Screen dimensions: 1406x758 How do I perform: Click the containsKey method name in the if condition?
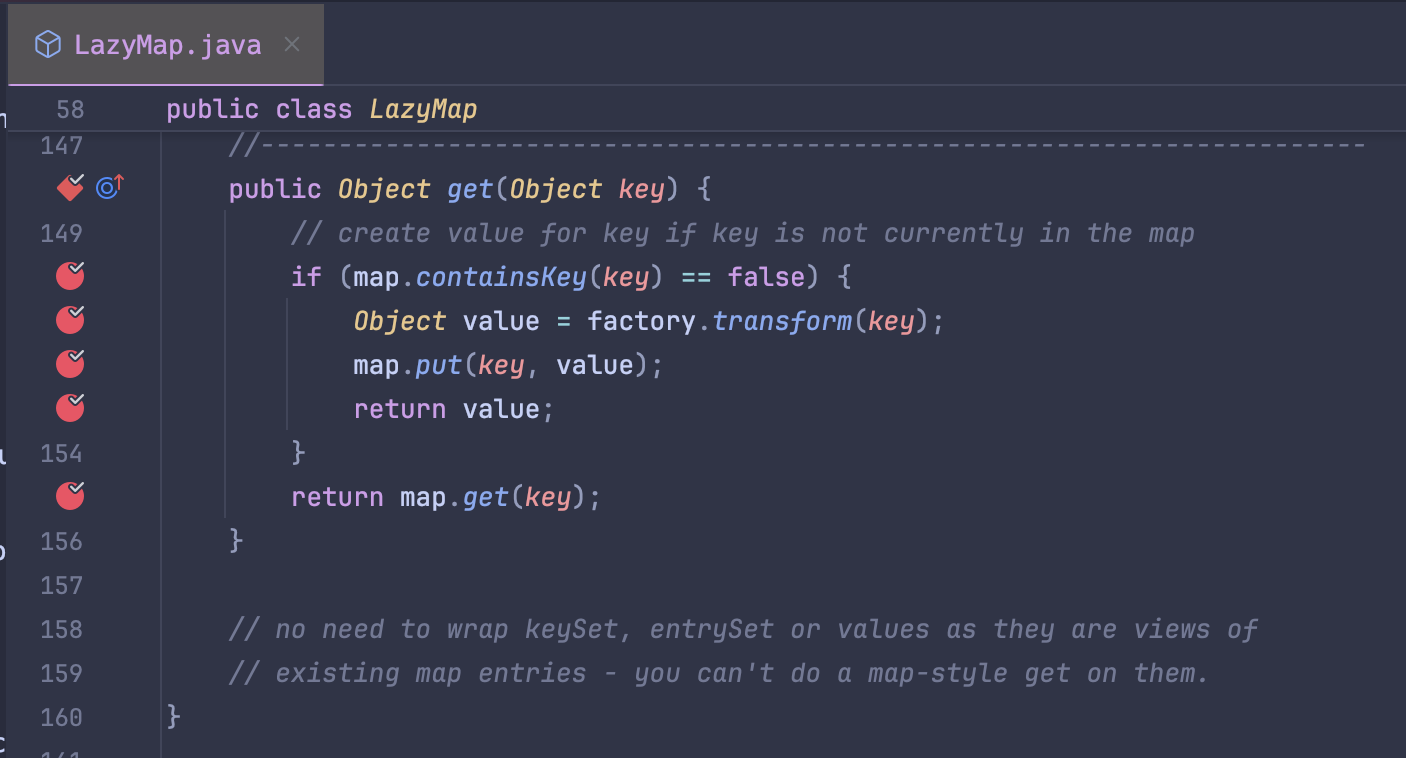click(x=506, y=276)
